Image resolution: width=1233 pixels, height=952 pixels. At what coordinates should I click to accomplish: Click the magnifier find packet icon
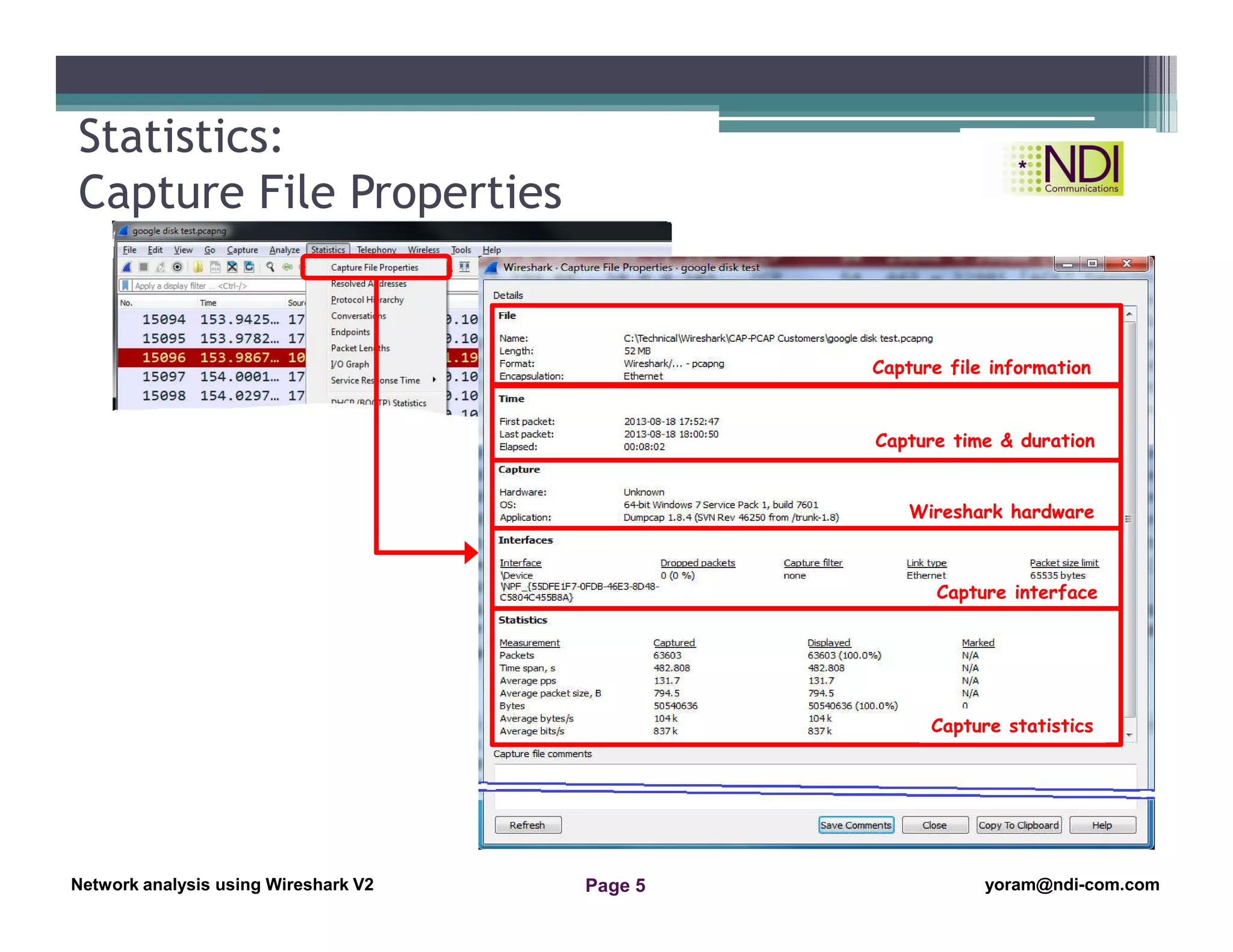270,267
